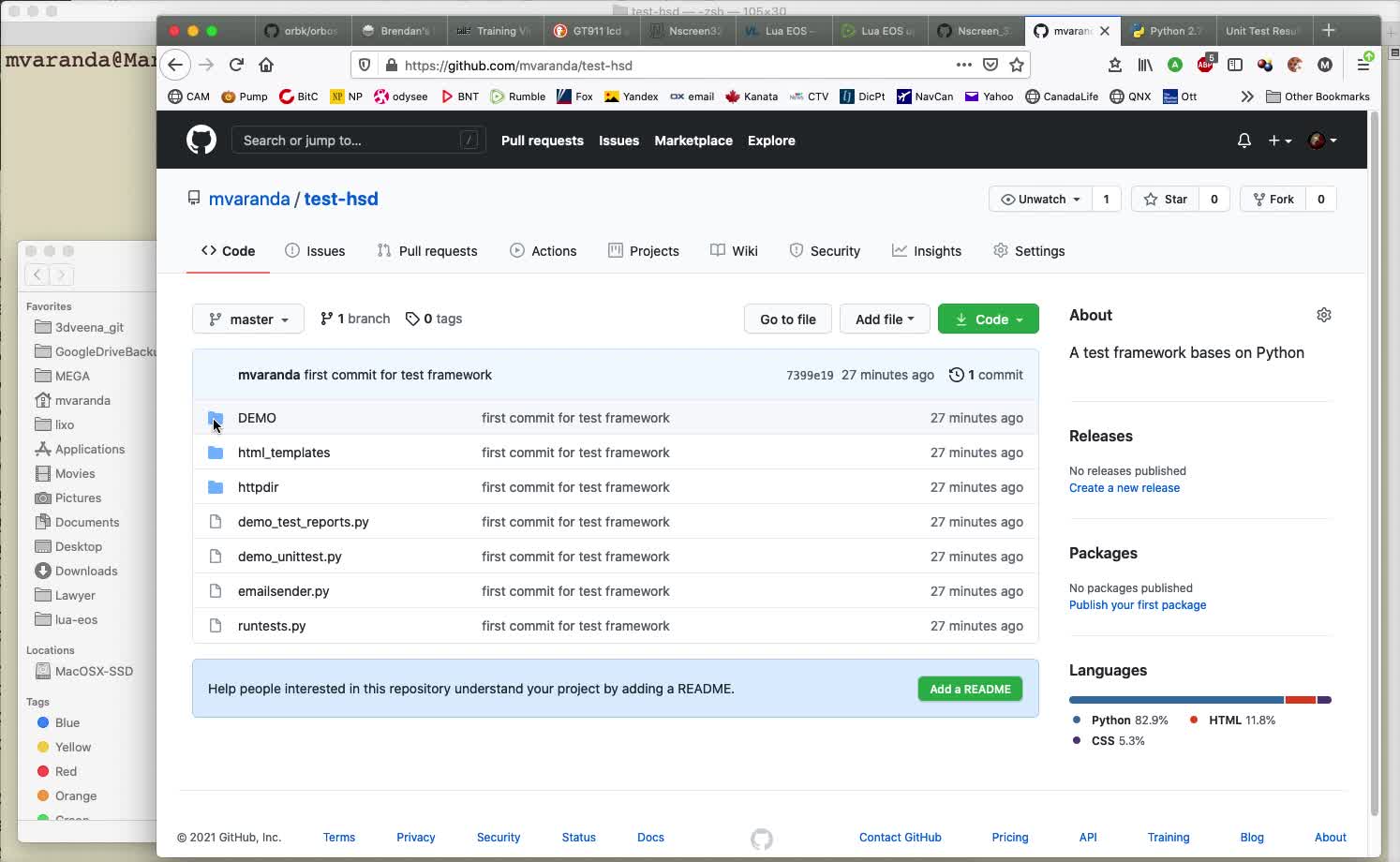Open the plus create-new dropdown in header

tap(1280, 141)
